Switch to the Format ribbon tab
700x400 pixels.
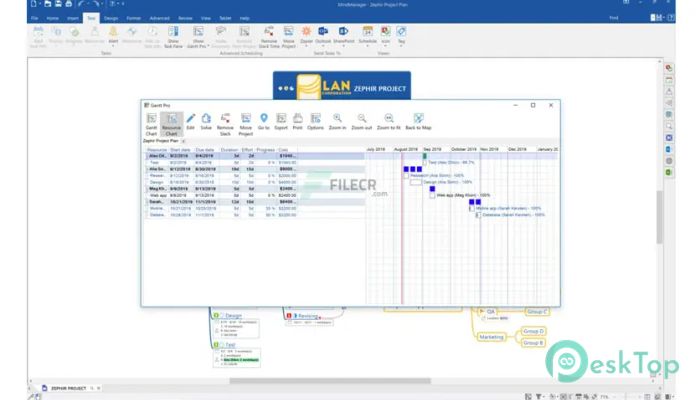coord(133,18)
